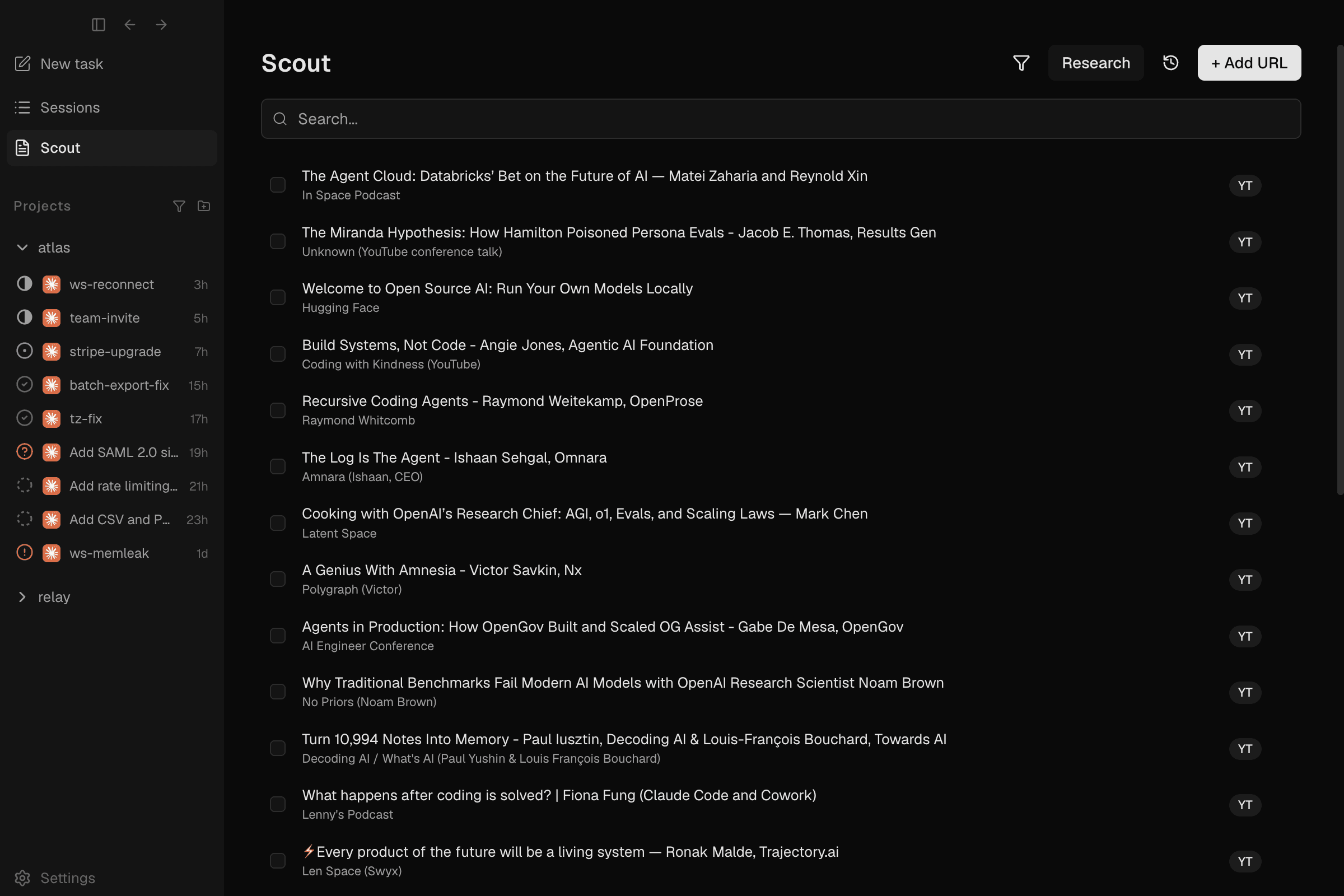Go back with the left arrow
Viewport: 1344px width, 896px height.
pyautogui.click(x=130, y=25)
